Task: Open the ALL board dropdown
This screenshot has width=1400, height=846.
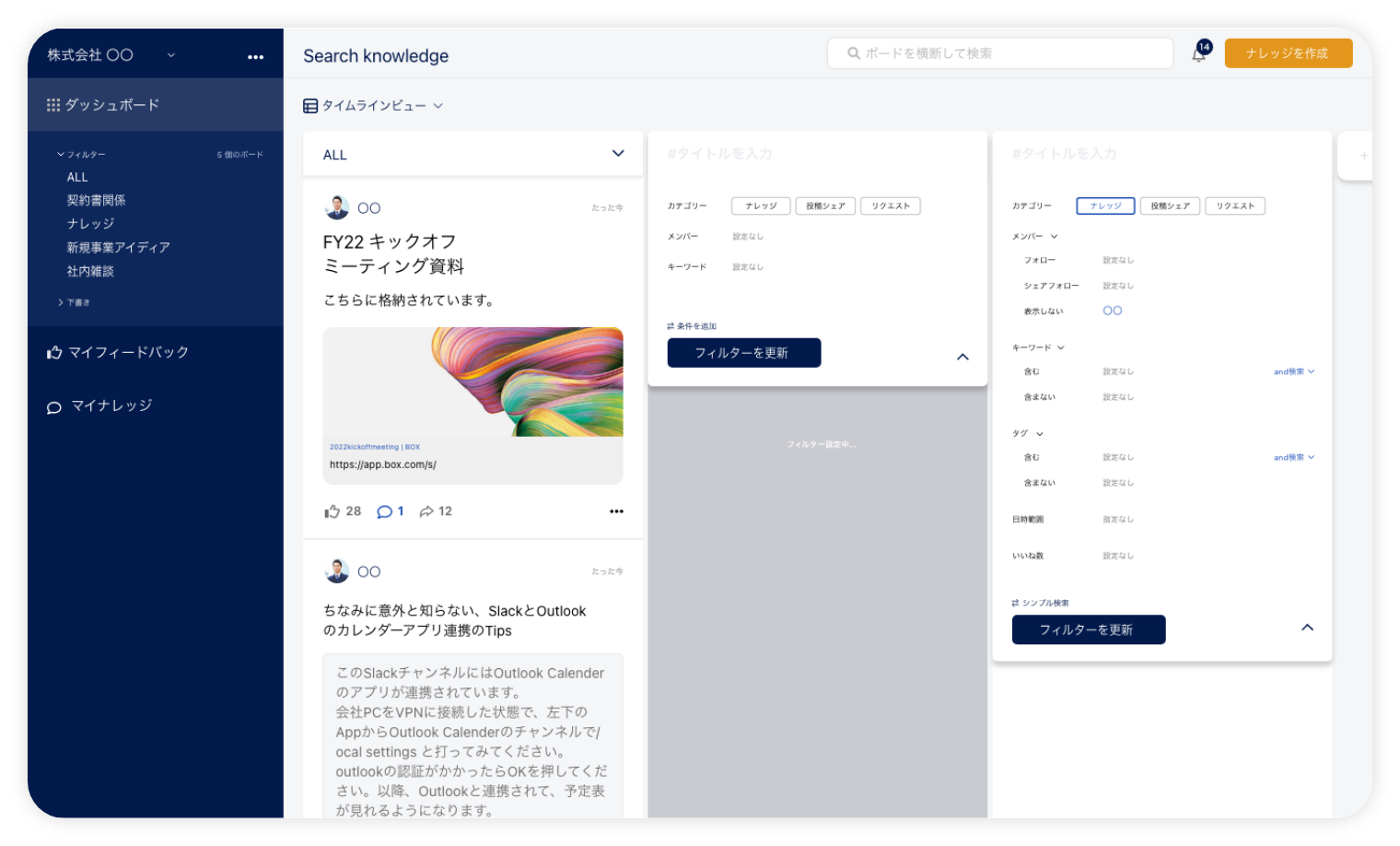Action: [x=617, y=154]
